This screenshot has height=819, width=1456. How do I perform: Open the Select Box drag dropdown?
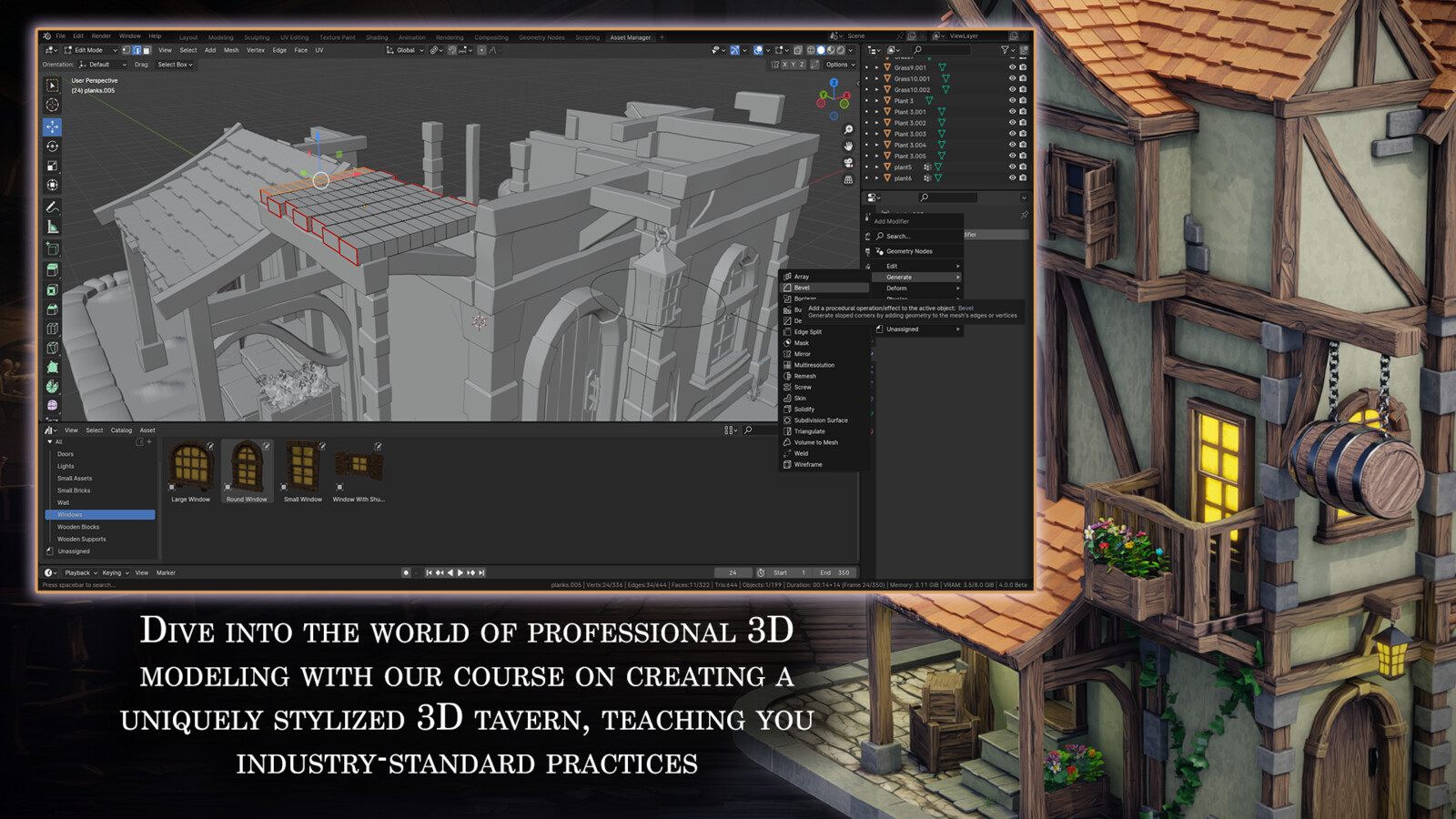(176, 65)
